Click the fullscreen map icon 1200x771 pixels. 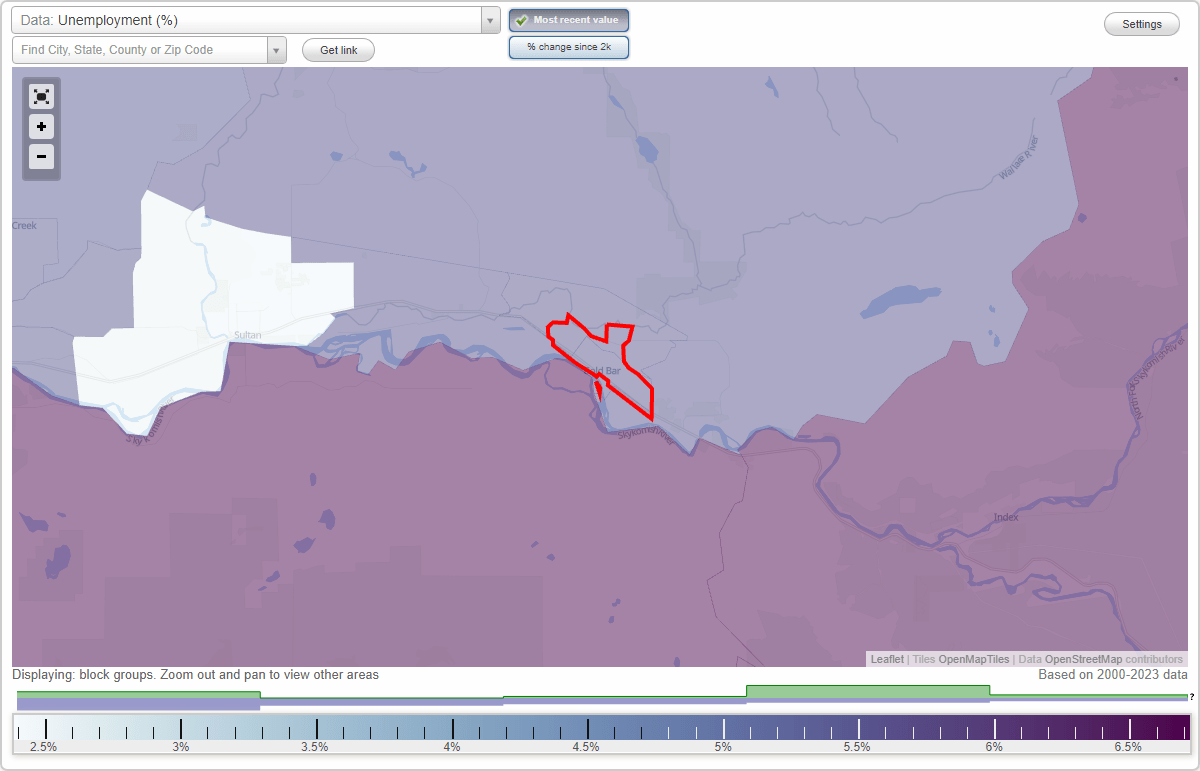41,97
